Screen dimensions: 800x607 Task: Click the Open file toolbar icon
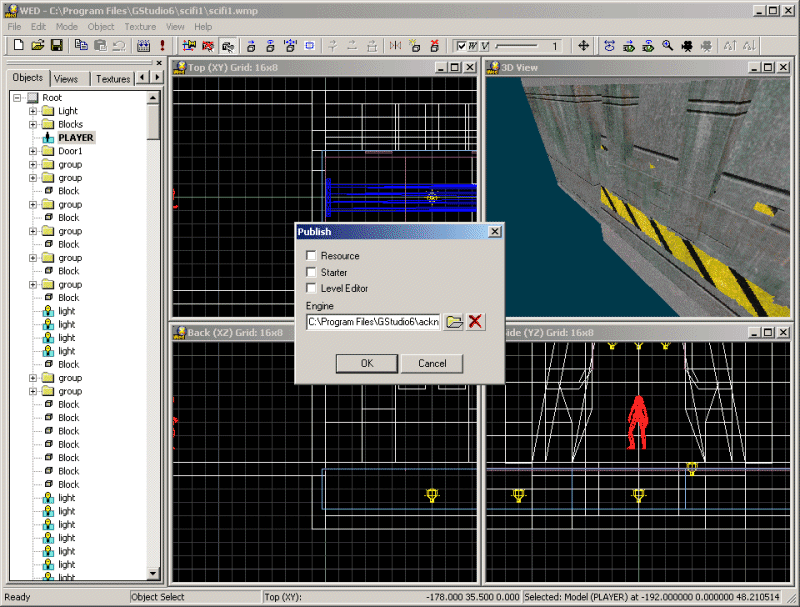click(37, 46)
